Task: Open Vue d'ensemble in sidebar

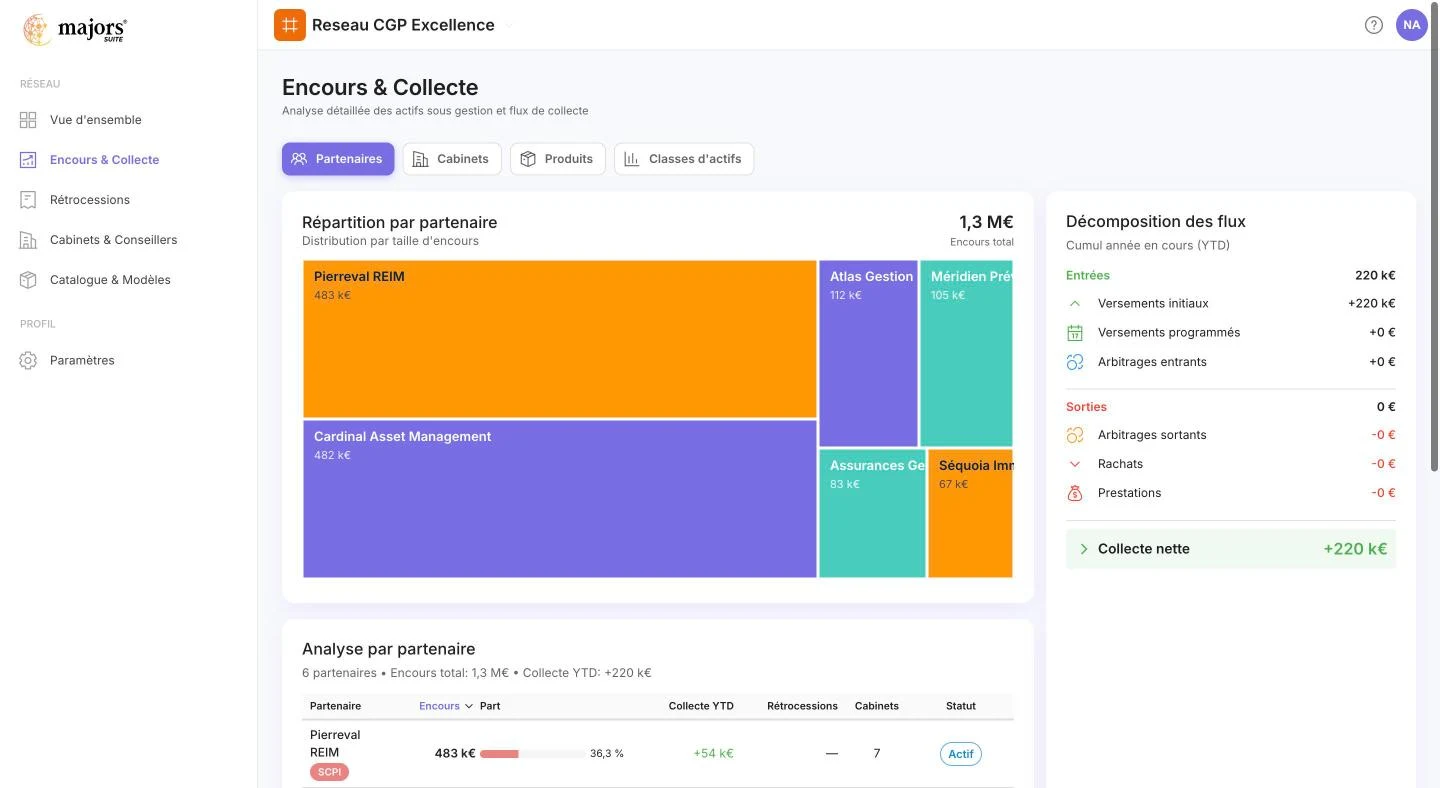Action: point(96,120)
